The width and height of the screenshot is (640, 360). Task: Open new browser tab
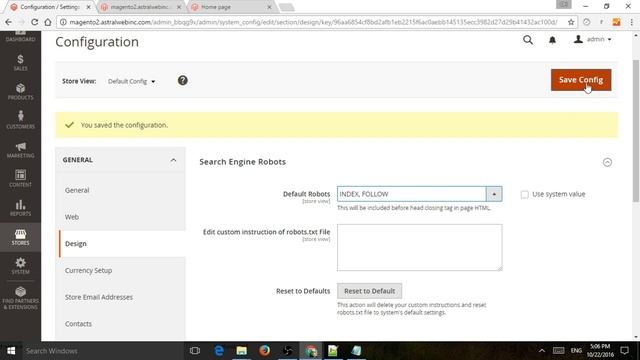[x=287, y=7]
